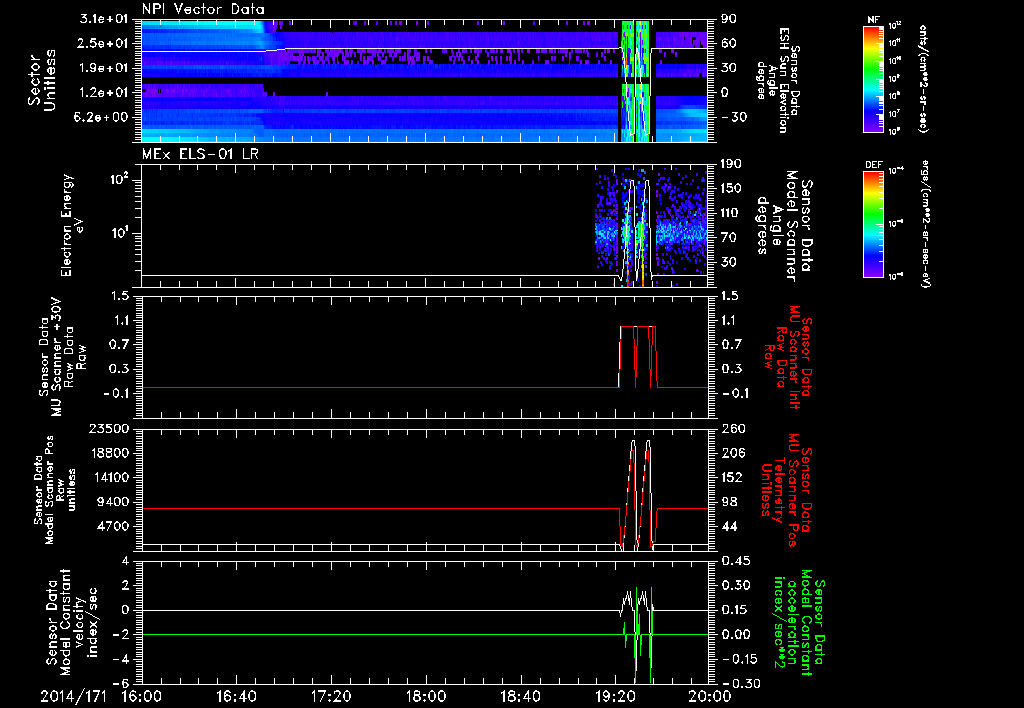Click the "16:00" time tick label
The image size is (1024, 708).
pyautogui.click(x=142, y=696)
